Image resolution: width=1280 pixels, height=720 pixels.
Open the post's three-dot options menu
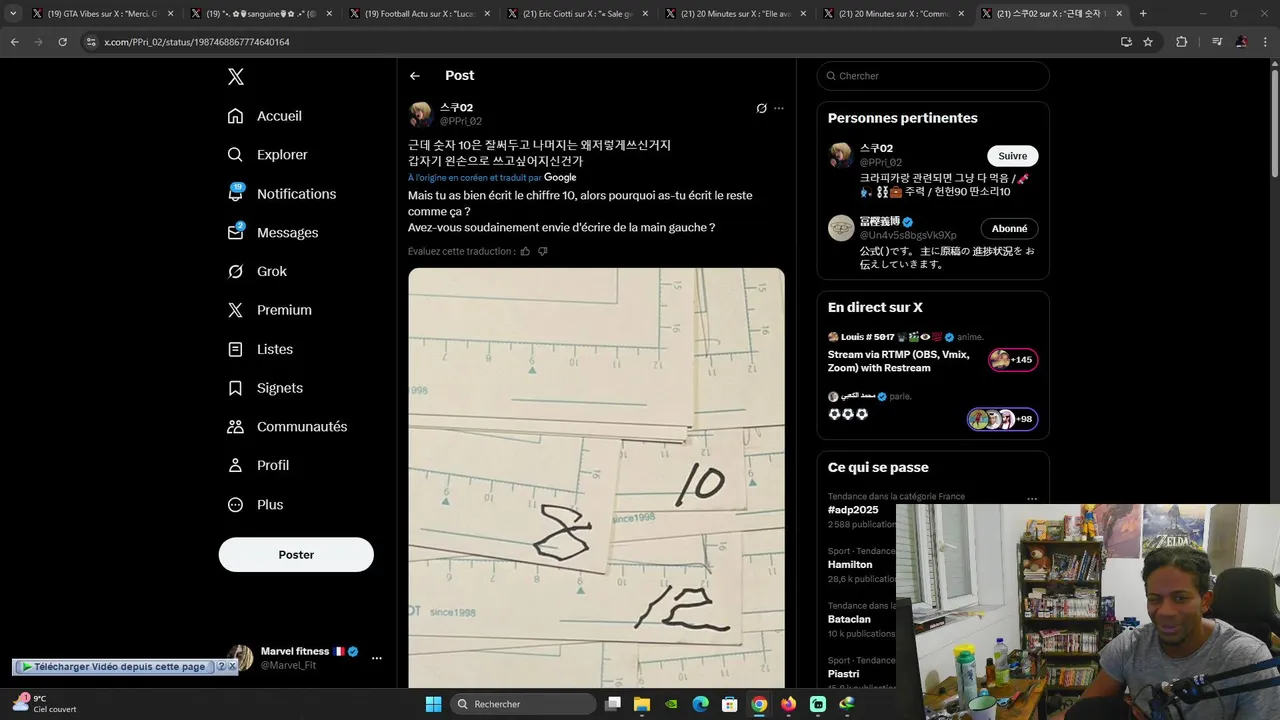tap(779, 108)
